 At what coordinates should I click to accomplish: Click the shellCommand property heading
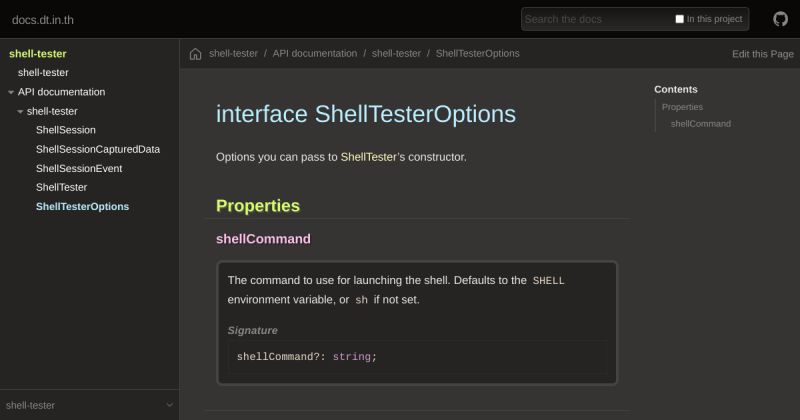tap(263, 239)
